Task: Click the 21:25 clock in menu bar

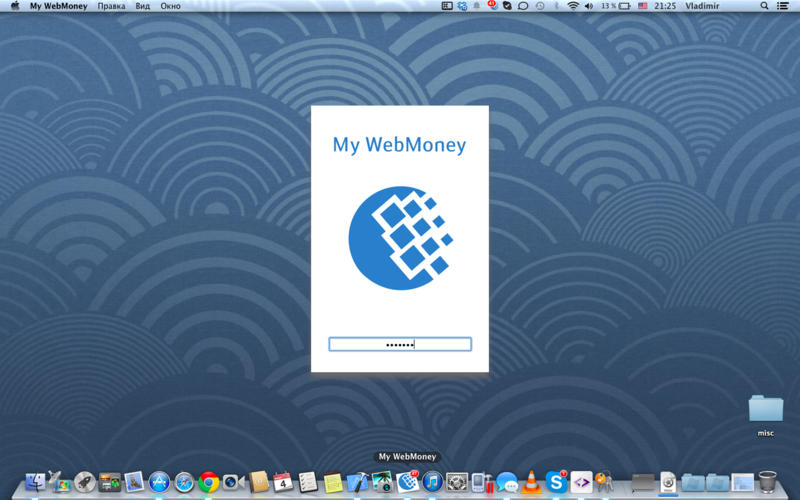Action: pyautogui.click(x=665, y=6)
